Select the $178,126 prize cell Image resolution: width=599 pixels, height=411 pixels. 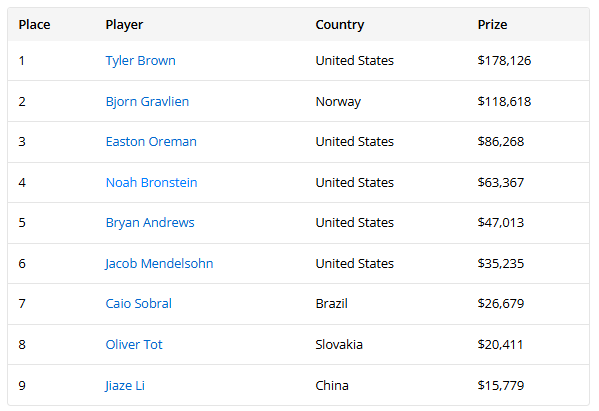[x=504, y=61]
